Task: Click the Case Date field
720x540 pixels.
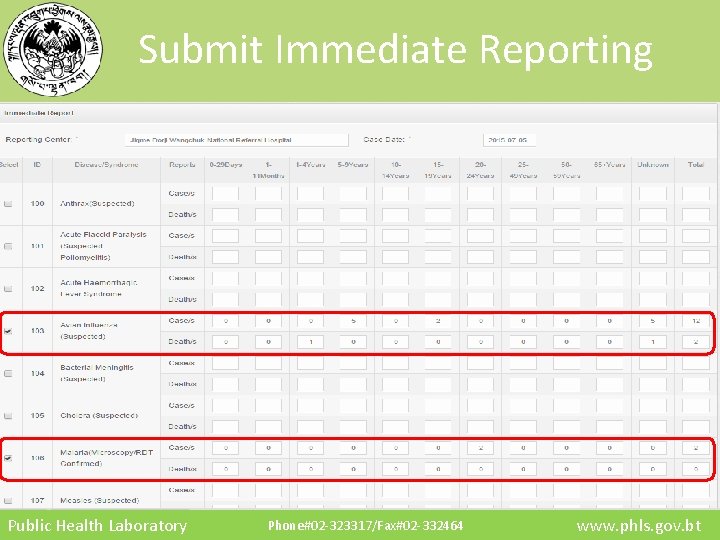Action: coord(509,140)
